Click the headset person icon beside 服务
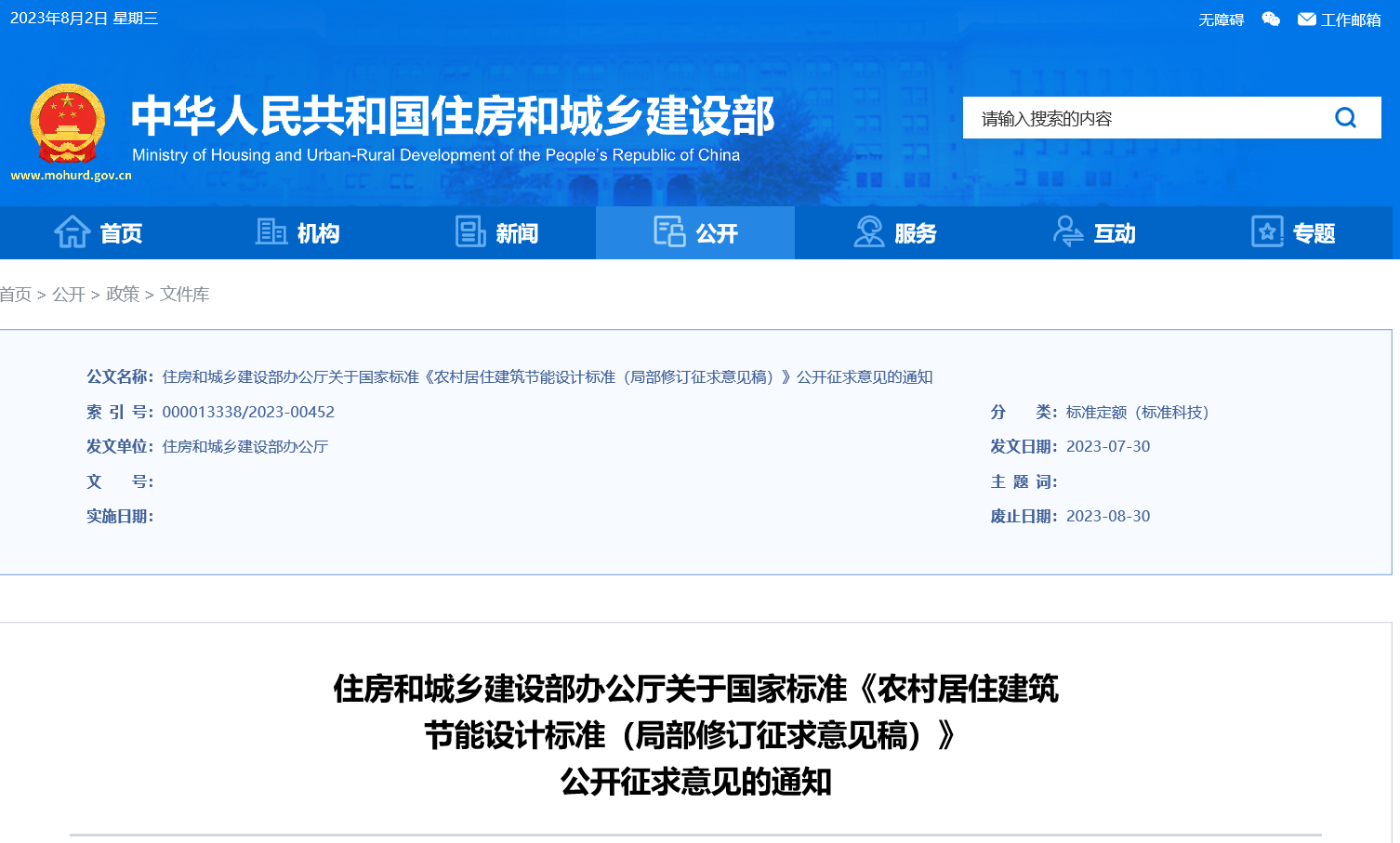This screenshot has width=1400, height=843. pyautogui.click(x=869, y=232)
